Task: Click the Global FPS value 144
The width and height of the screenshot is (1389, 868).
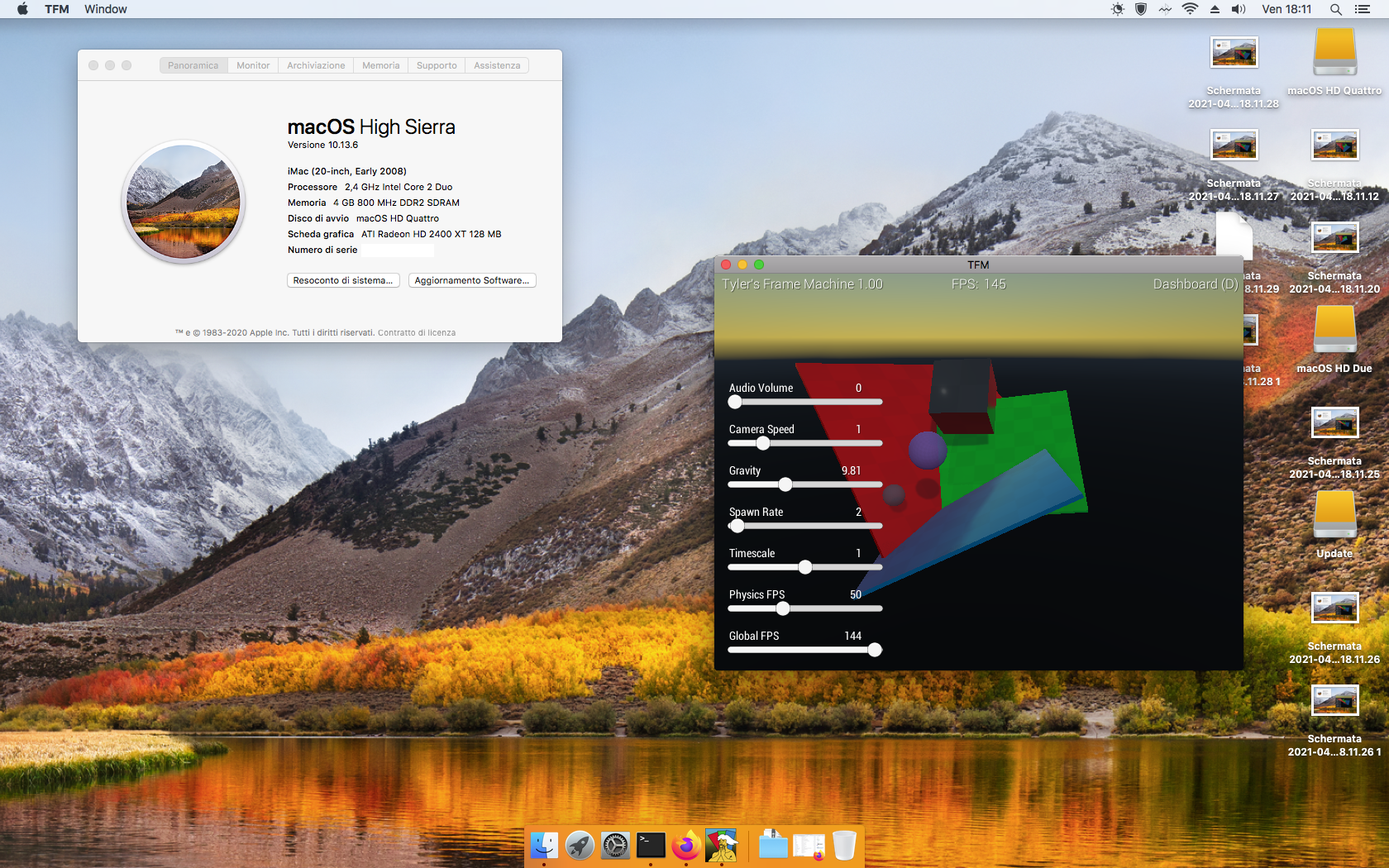Action: point(852,636)
